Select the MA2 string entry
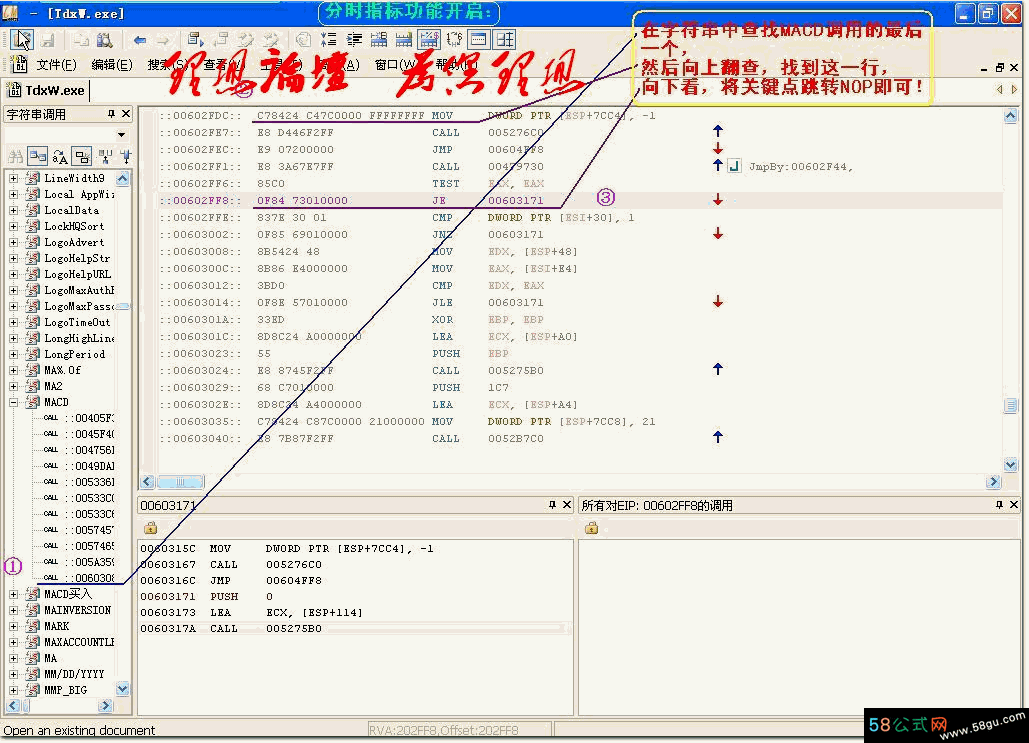This screenshot has width=1029, height=743. pos(53,387)
